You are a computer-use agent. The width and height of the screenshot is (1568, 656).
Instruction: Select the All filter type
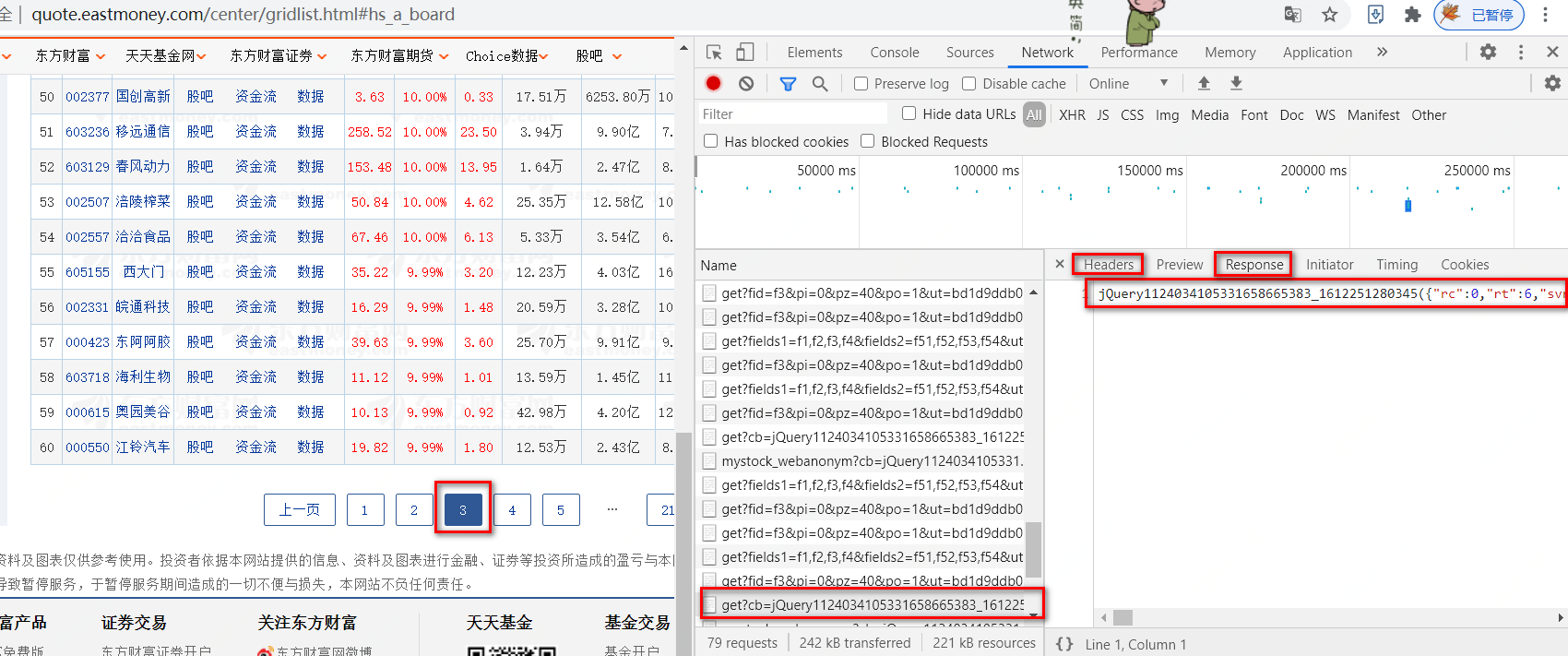(x=1034, y=115)
